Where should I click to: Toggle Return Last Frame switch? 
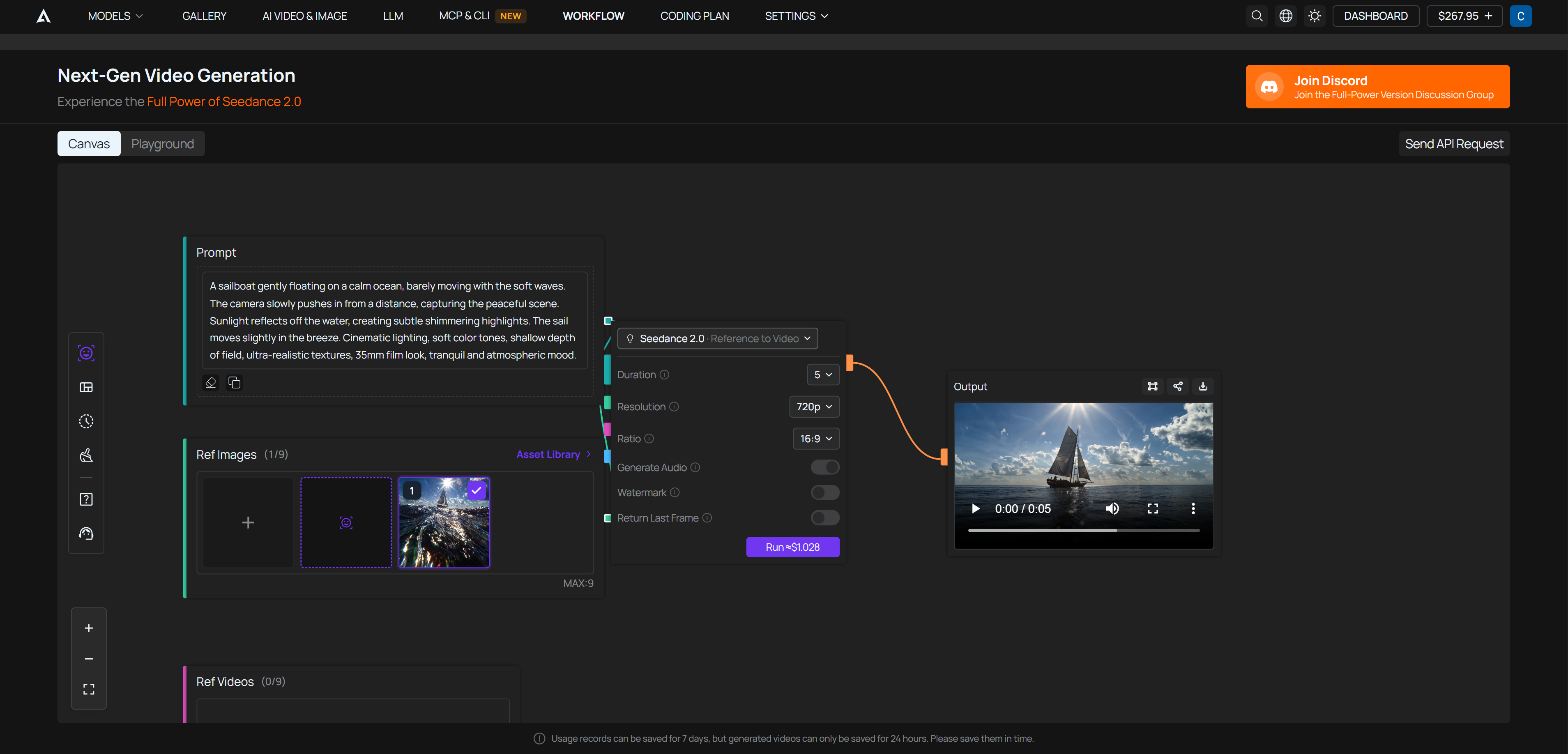coord(825,518)
